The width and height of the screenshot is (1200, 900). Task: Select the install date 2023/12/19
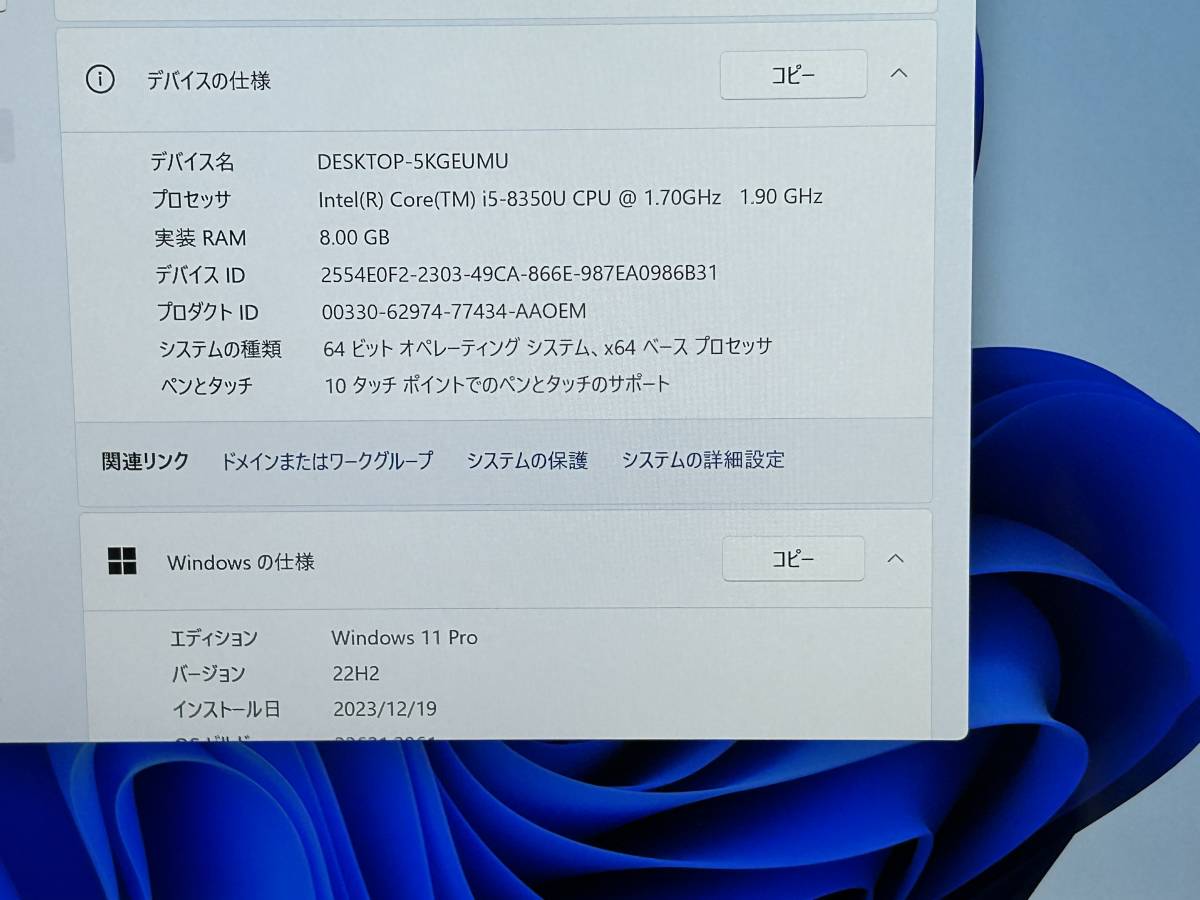click(385, 709)
